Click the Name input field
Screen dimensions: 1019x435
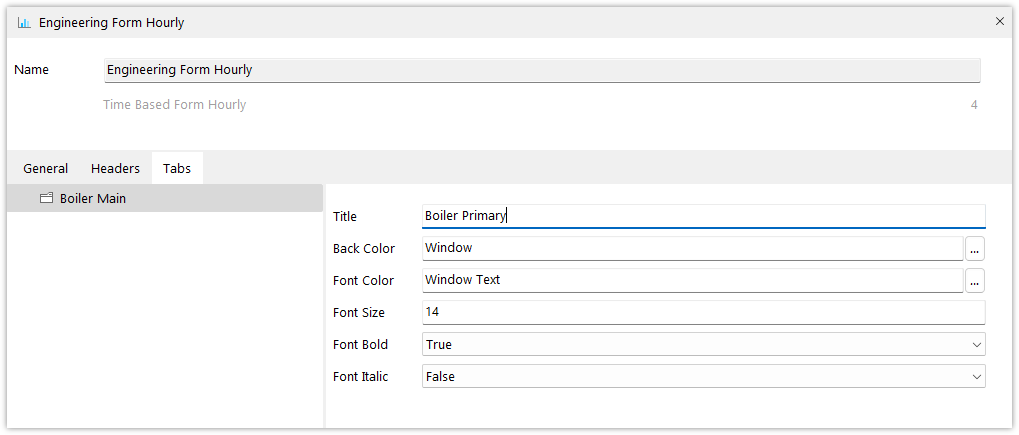(542, 70)
